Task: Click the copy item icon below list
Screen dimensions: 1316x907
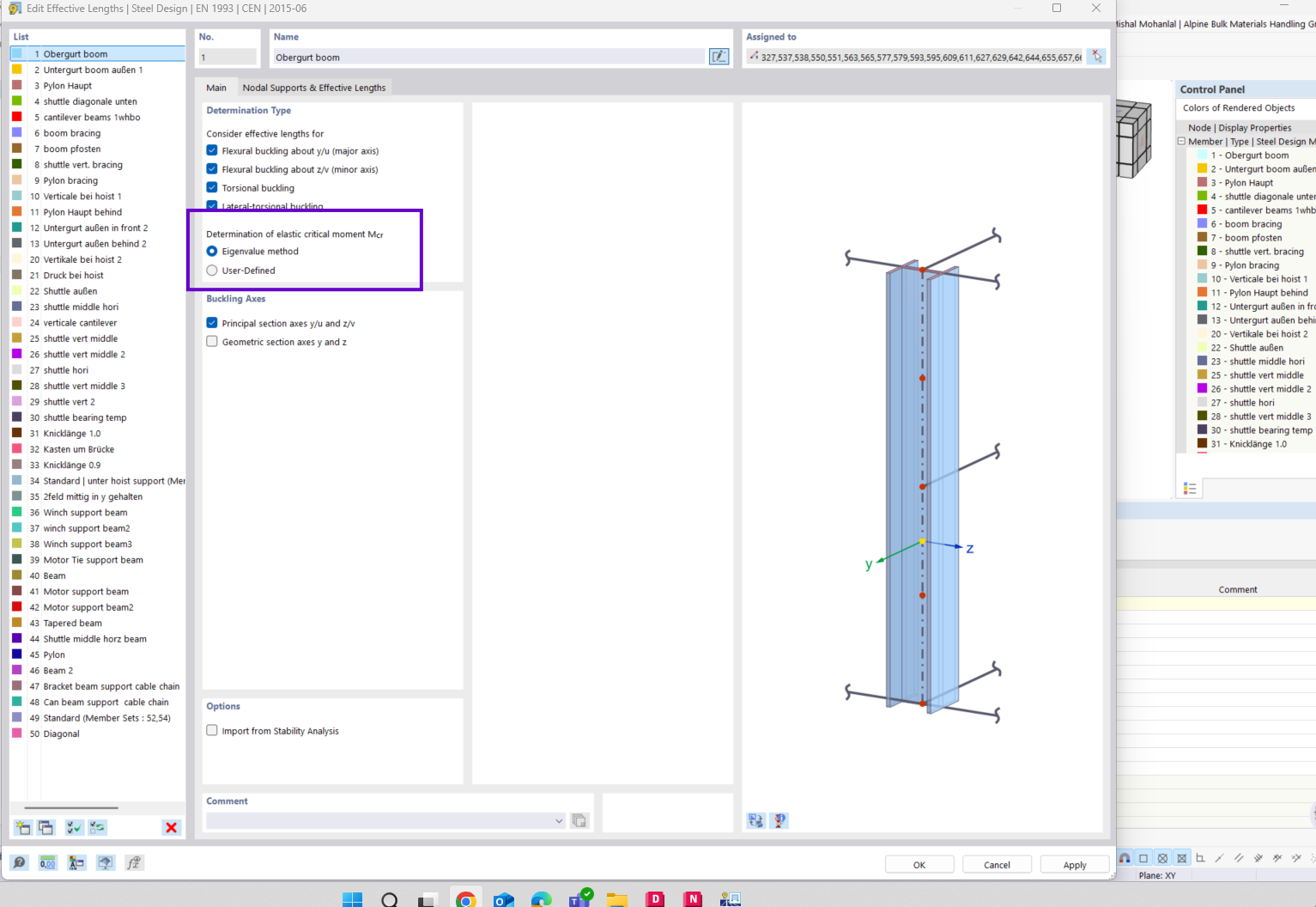Action: (x=45, y=827)
